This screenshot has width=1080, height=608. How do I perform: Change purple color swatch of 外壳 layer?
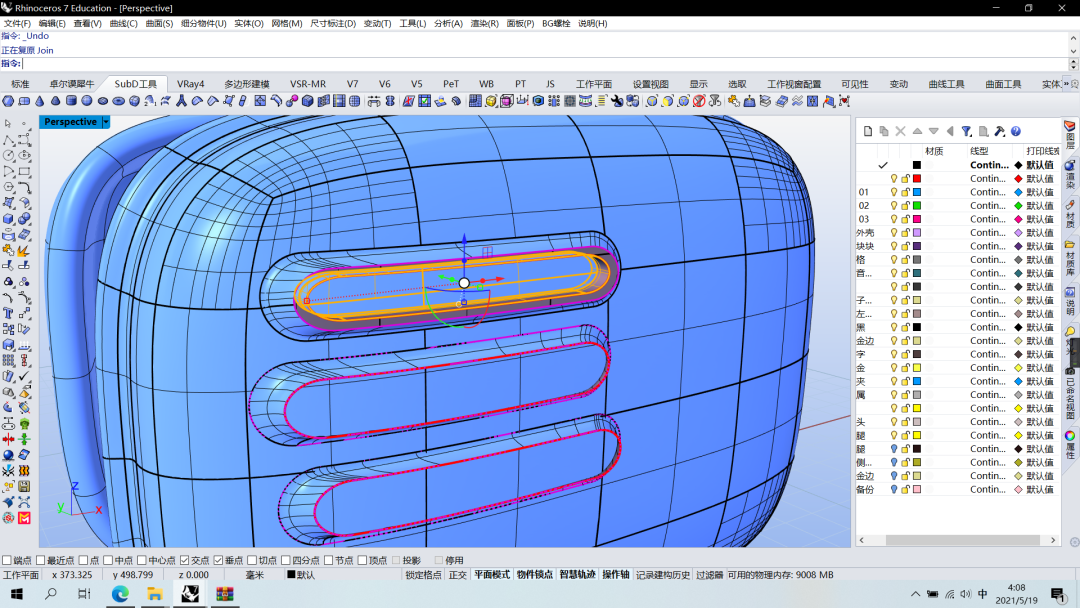point(917,233)
